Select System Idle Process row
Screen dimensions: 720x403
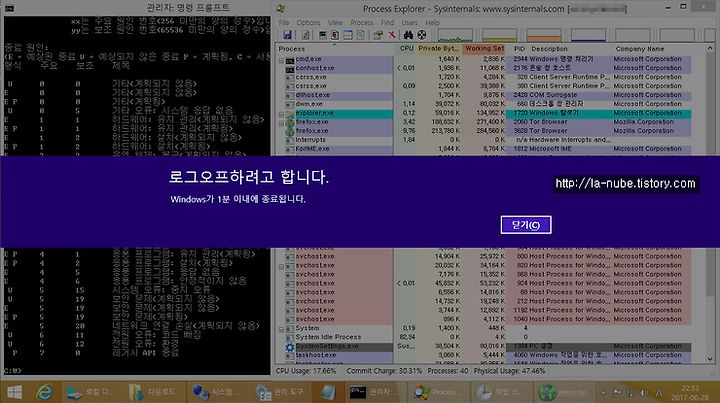(484, 337)
